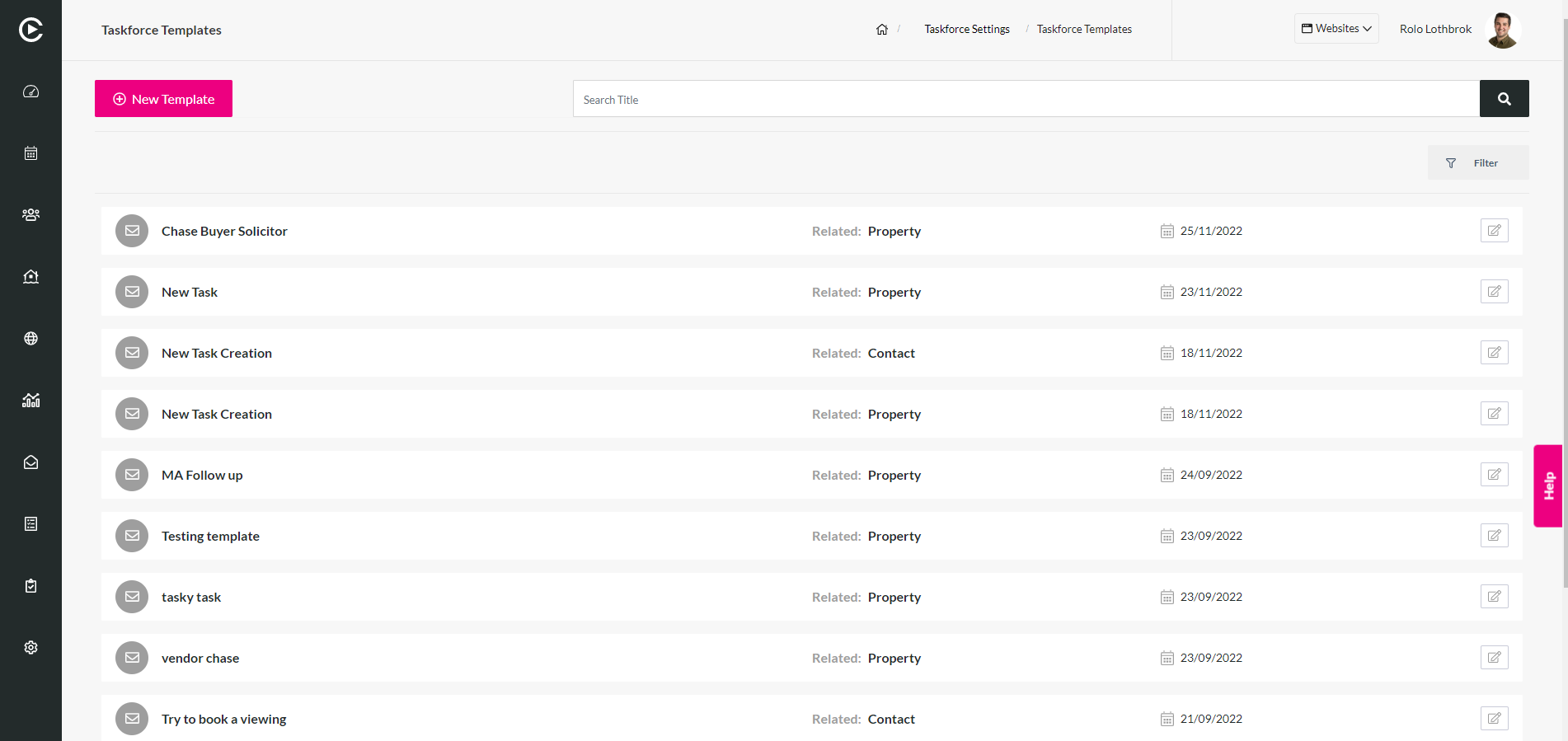Open the dashboard gauge icon in sidebar
This screenshot has width=1568, height=741.
pos(31,91)
